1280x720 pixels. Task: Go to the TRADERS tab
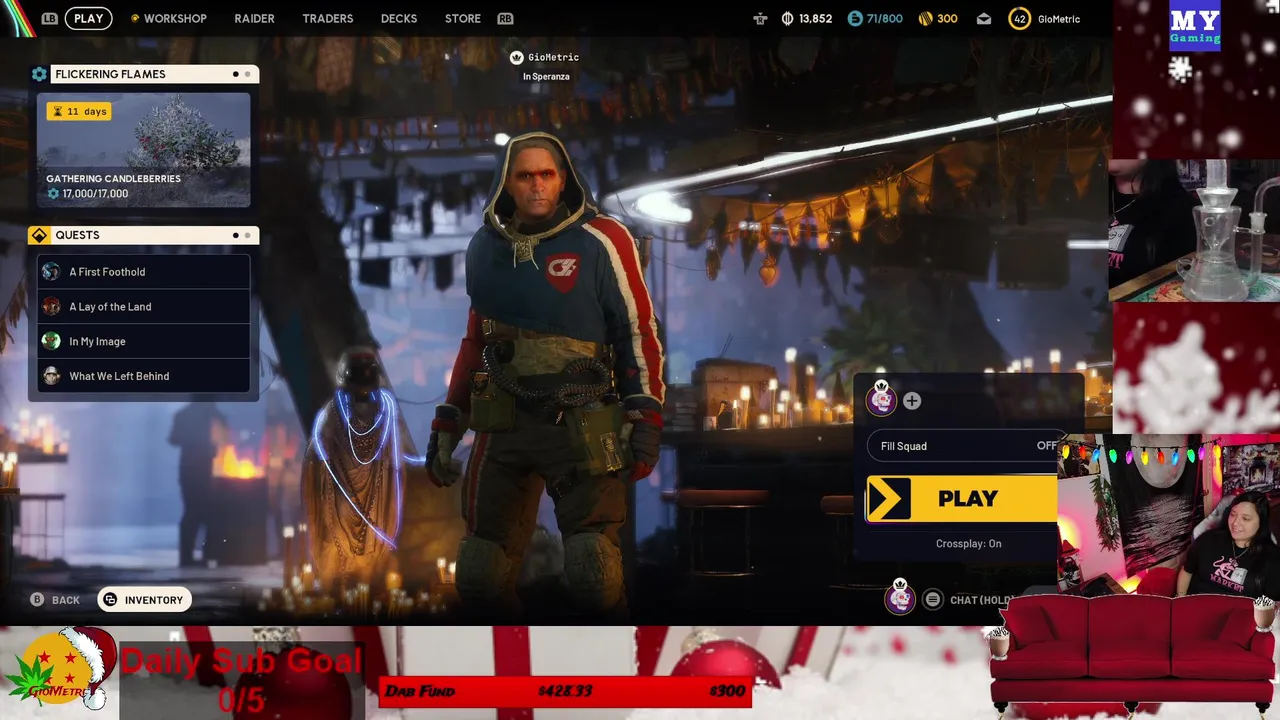(328, 18)
